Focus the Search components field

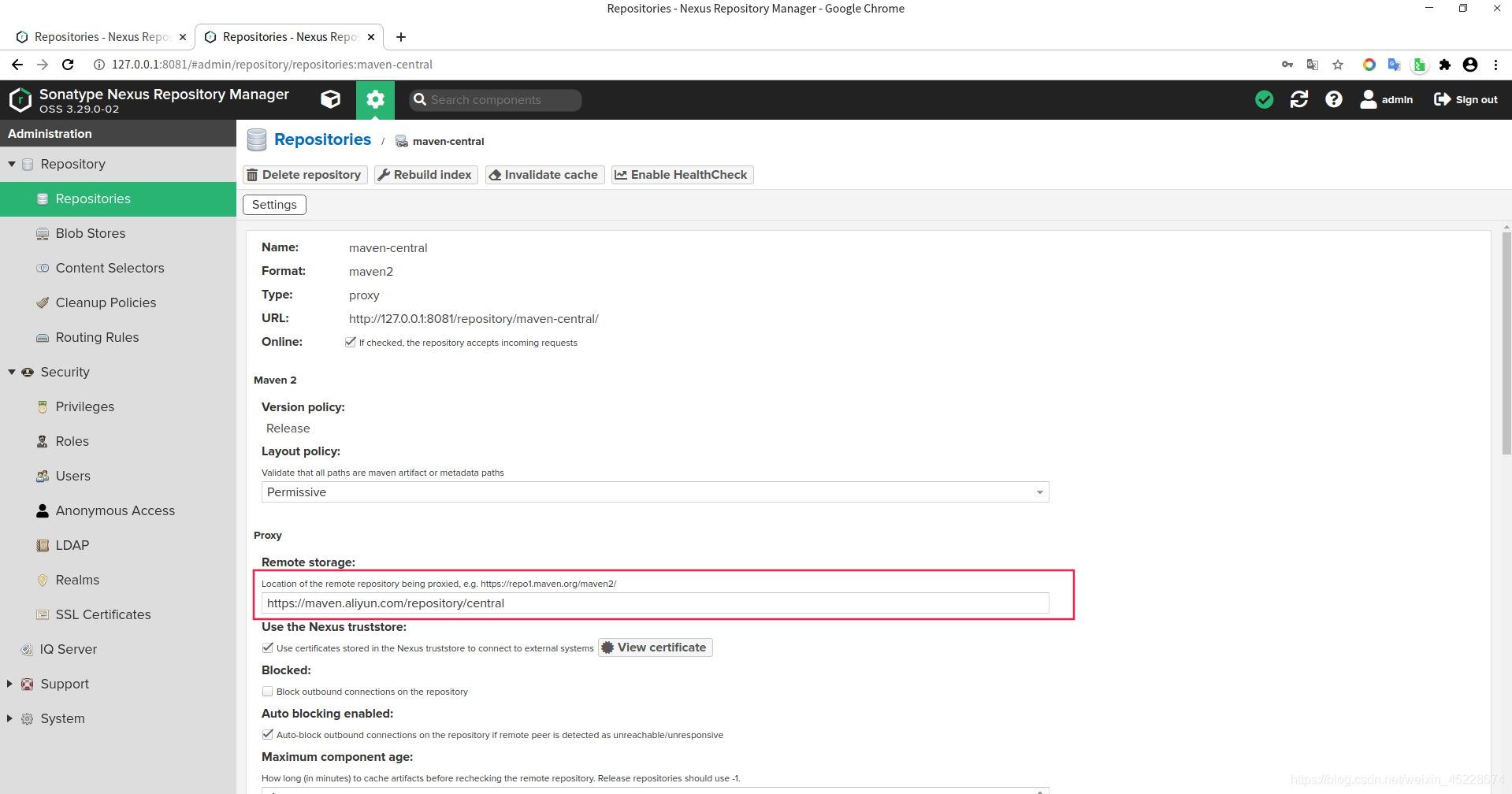[x=496, y=100]
